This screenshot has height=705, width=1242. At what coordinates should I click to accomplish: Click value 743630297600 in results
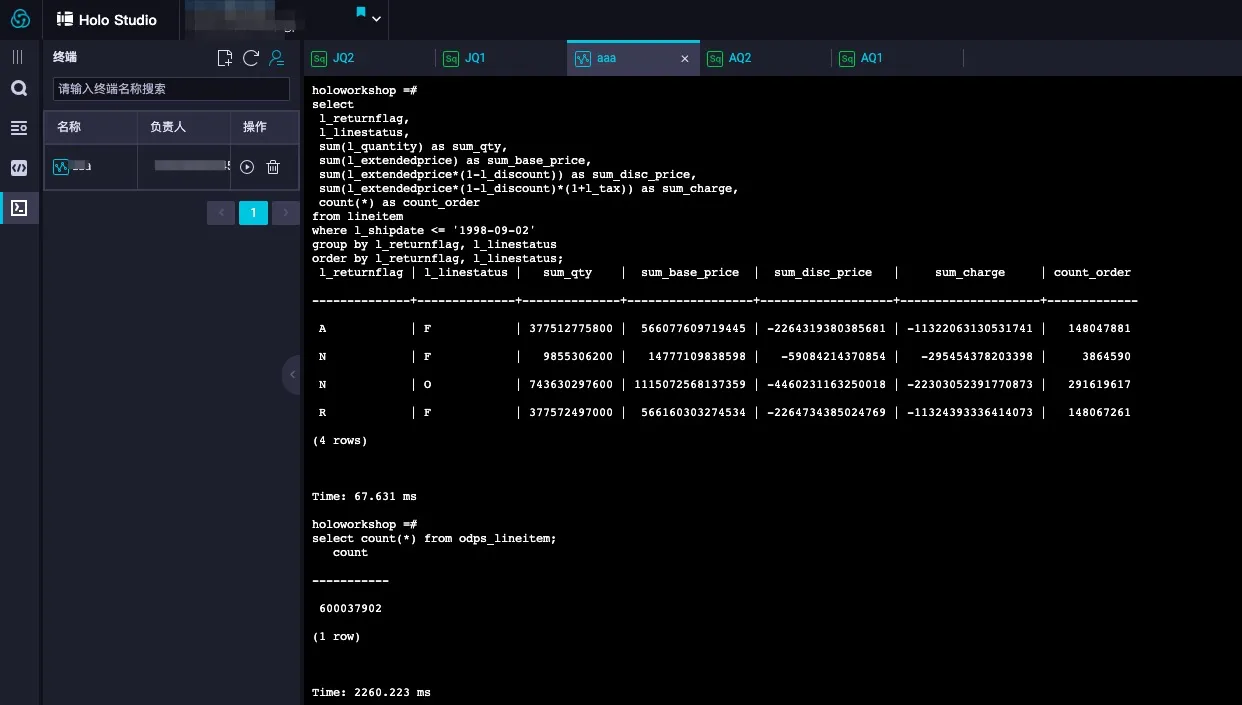pyautogui.click(x=570, y=384)
